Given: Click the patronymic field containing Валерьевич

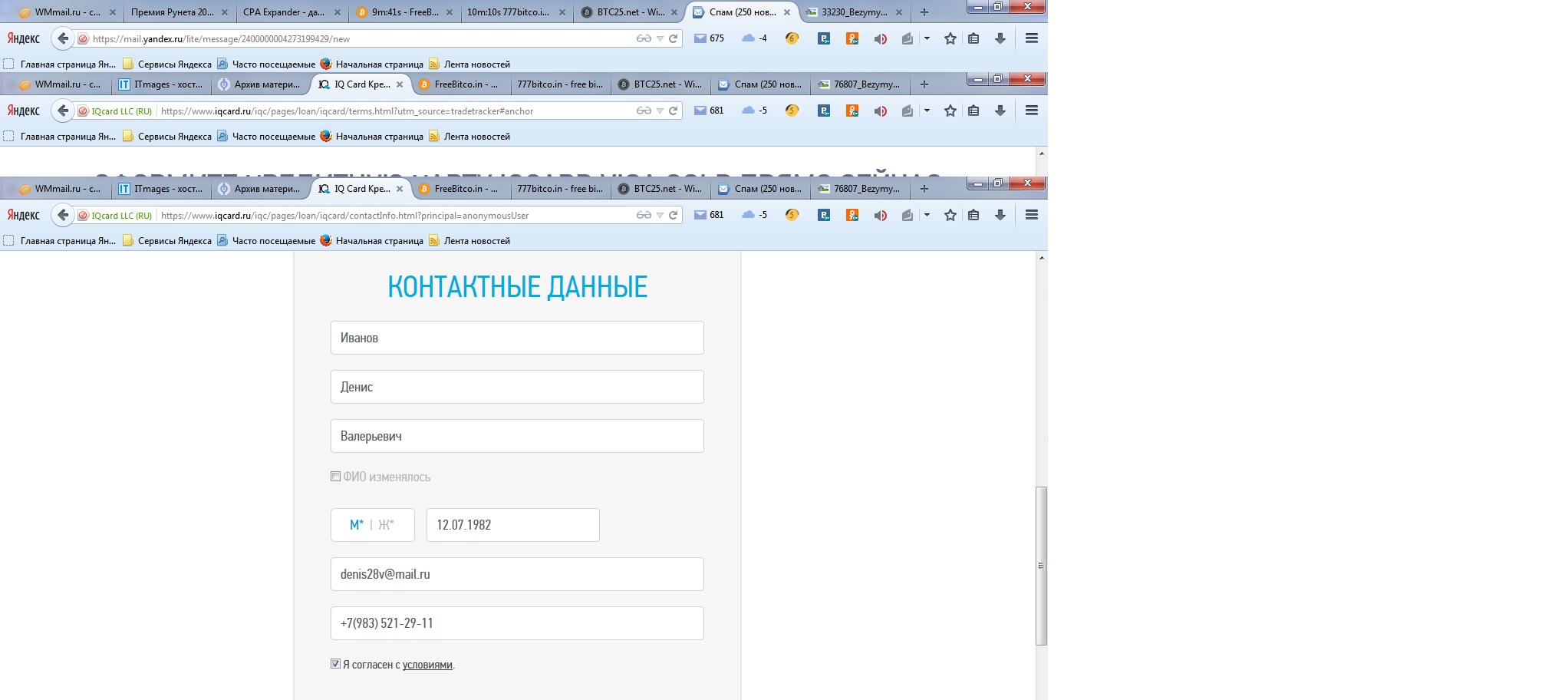Looking at the screenshot, I should (517, 436).
